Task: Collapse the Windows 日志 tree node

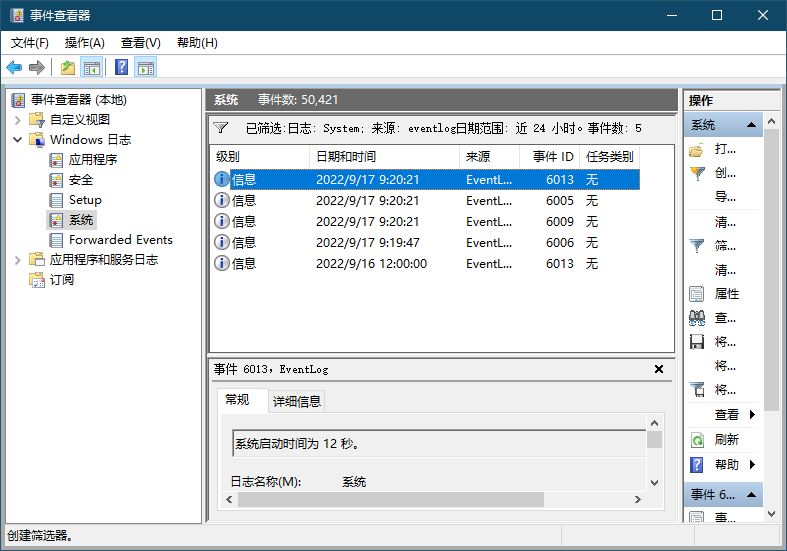Action: tap(18, 140)
